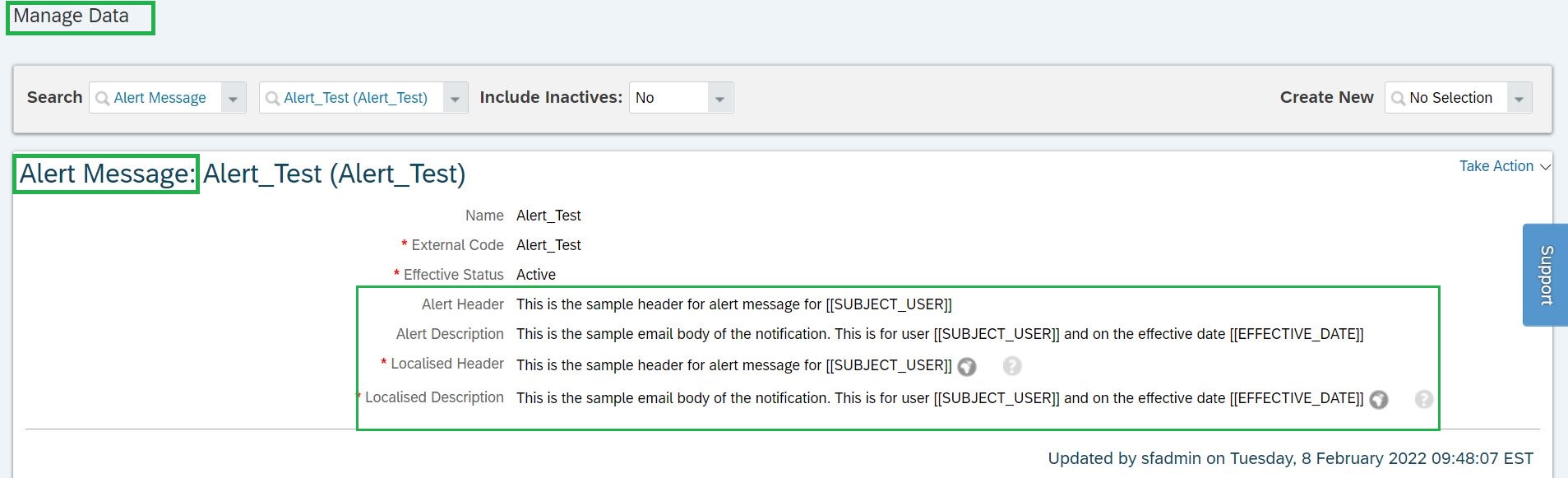Click the Include Inactives No field
The height and width of the screenshot is (478, 1568).
pyautogui.click(x=681, y=98)
